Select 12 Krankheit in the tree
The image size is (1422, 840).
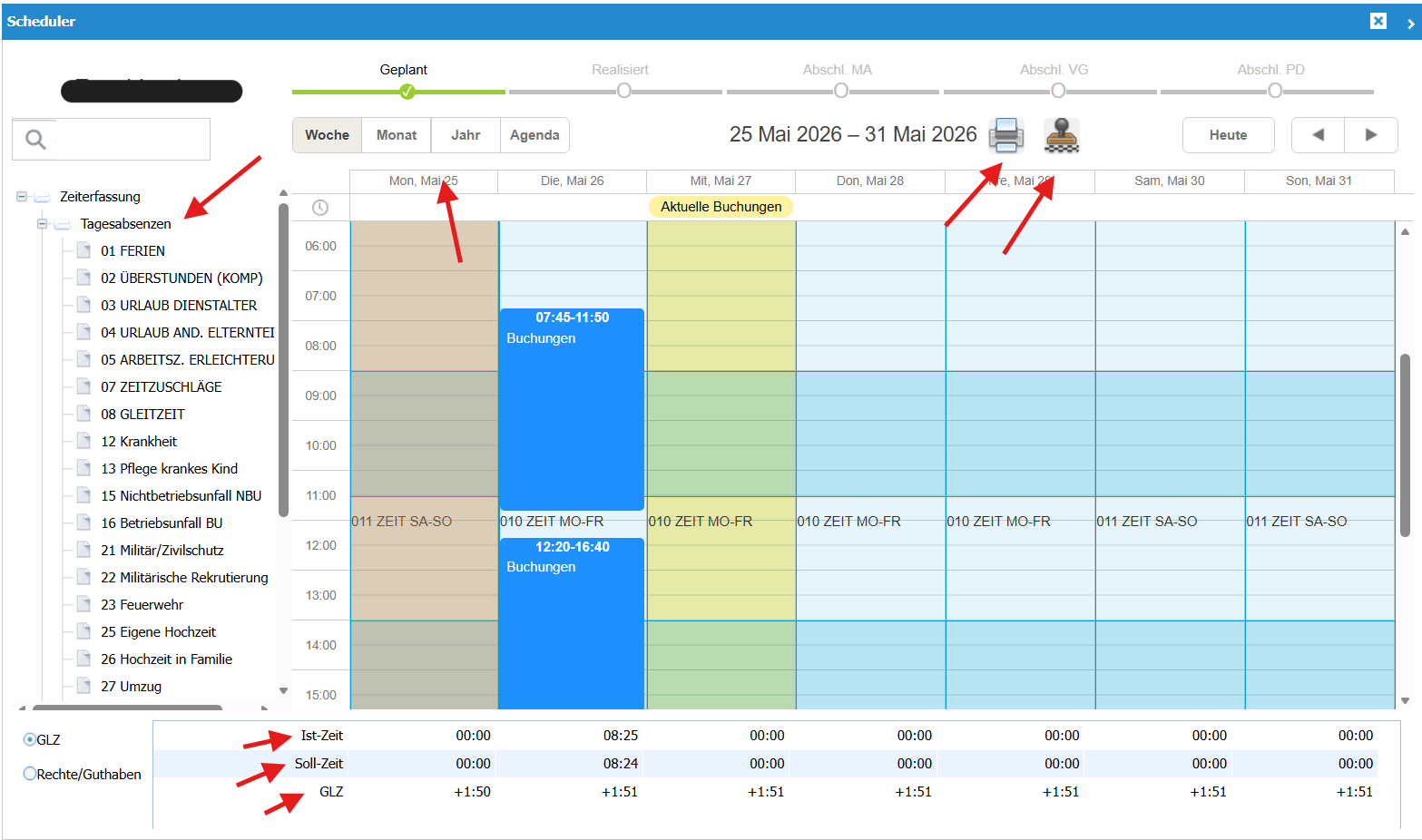(x=139, y=441)
